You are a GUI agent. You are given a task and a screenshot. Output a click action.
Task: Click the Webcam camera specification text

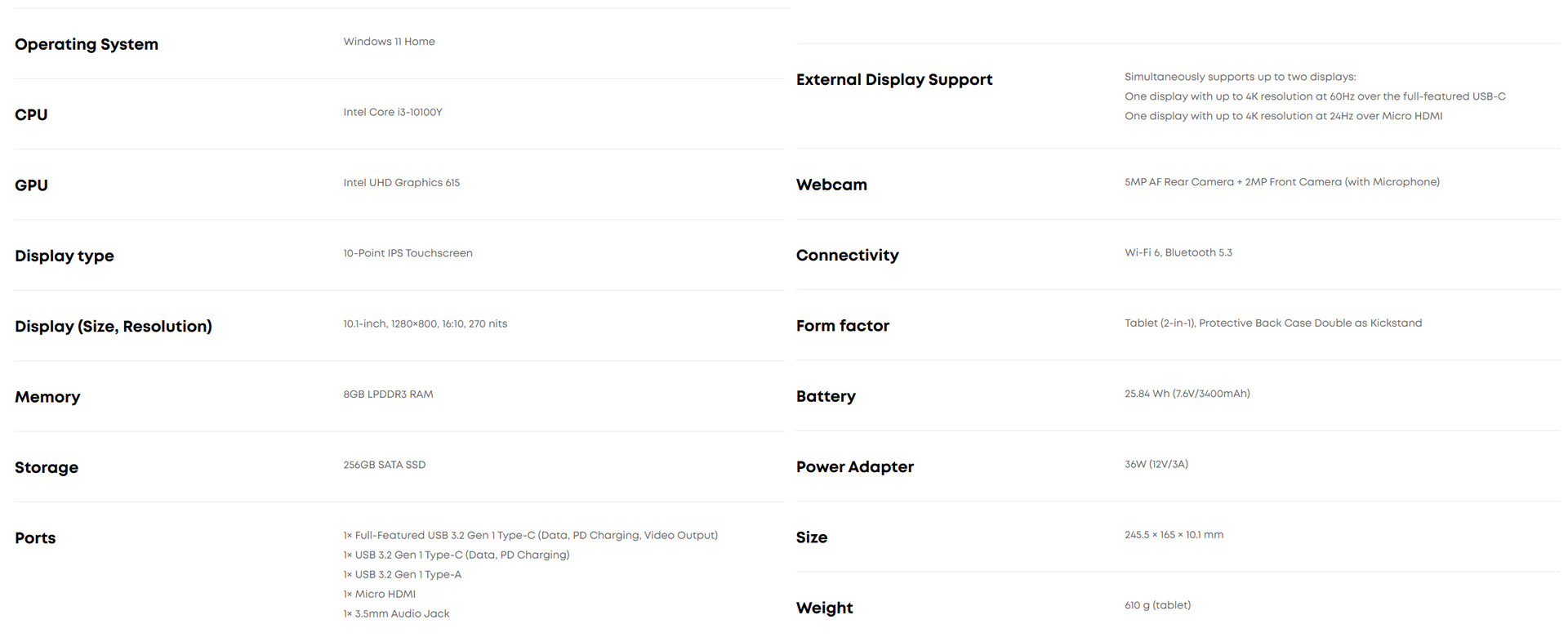click(1281, 182)
